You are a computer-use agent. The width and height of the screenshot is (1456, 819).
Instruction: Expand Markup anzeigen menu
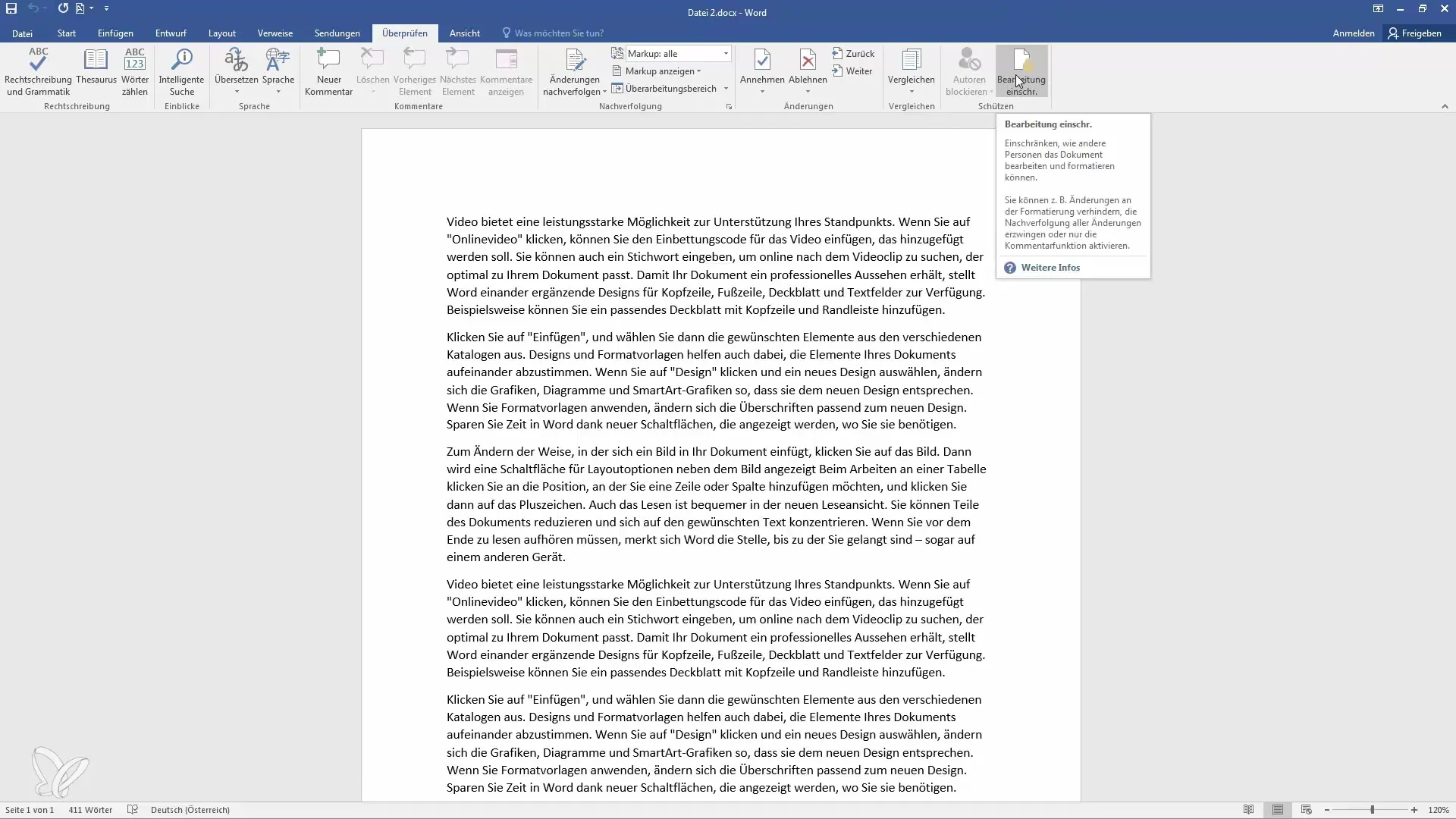click(657, 71)
